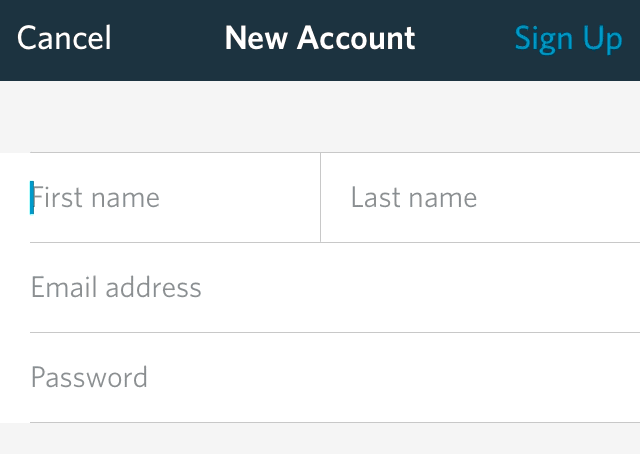Select the Last name field
The width and height of the screenshot is (640, 454).
pos(480,198)
